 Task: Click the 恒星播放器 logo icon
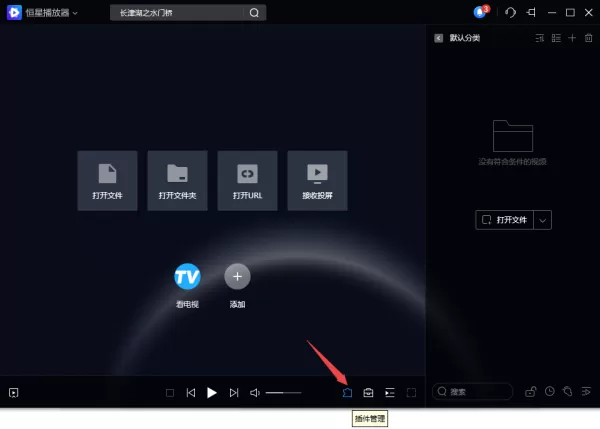click(x=14, y=13)
